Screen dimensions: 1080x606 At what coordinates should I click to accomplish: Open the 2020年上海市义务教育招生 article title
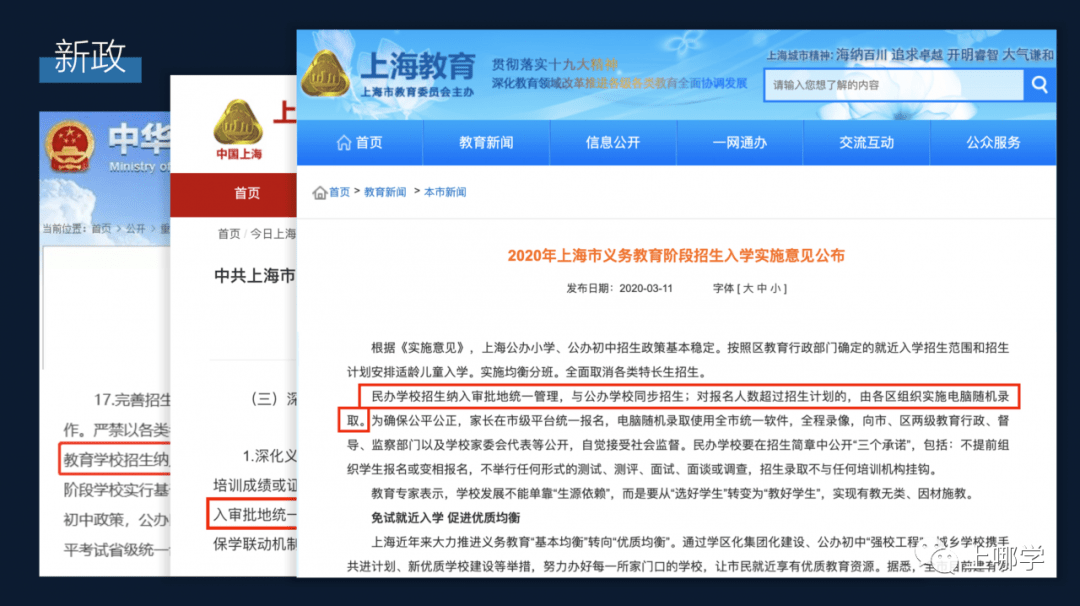coord(676,255)
